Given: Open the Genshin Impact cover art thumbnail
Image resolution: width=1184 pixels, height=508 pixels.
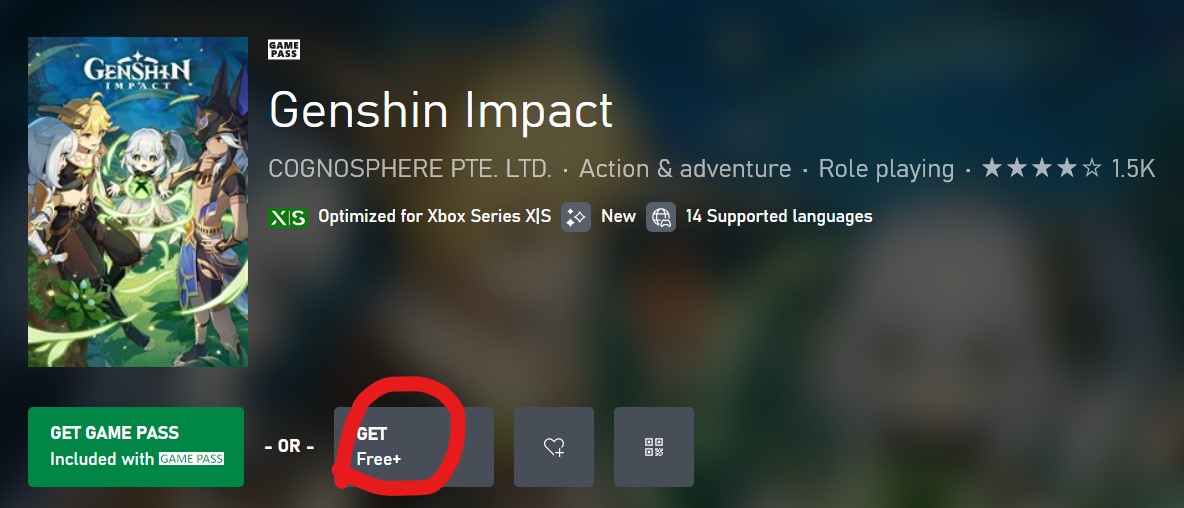Looking at the screenshot, I should coord(137,202).
